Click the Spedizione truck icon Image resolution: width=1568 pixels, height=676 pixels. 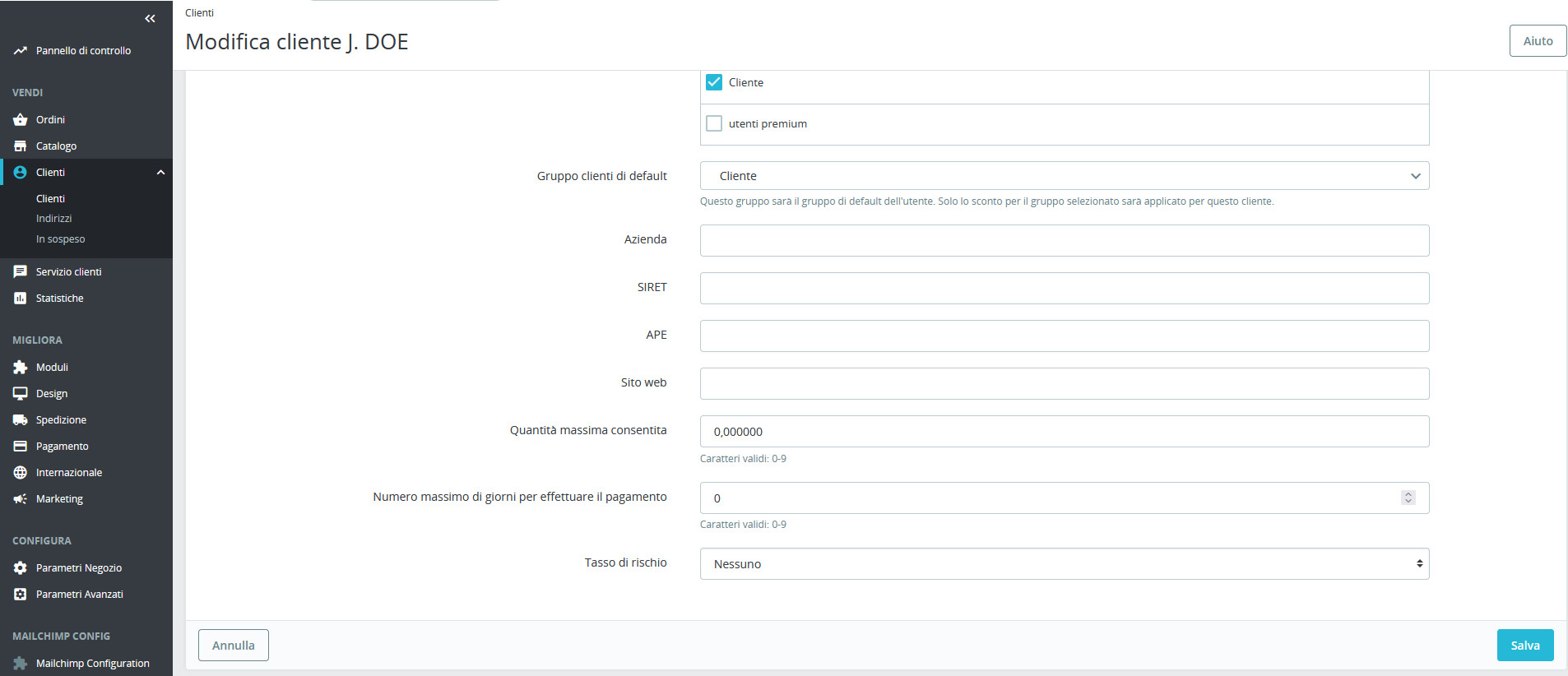pos(21,420)
